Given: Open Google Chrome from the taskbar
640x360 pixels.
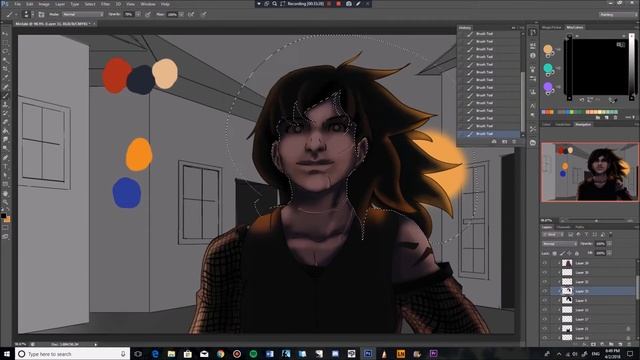Looking at the screenshot, I should 220,354.
